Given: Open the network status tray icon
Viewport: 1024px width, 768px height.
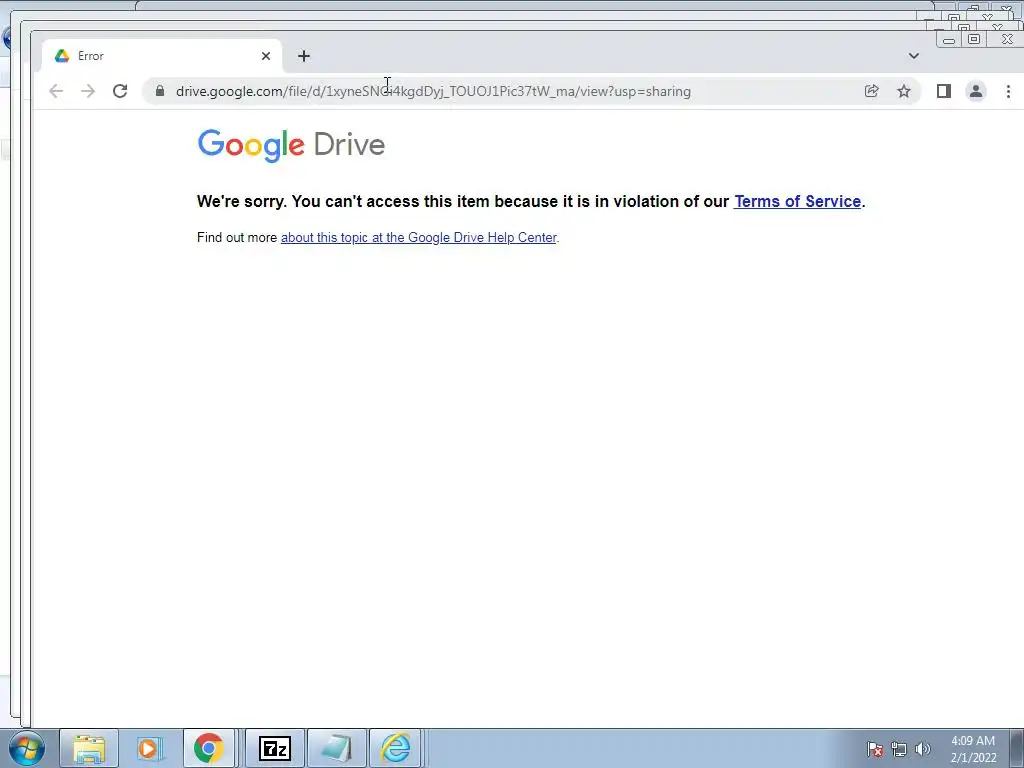Looking at the screenshot, I should pos(899,749).
